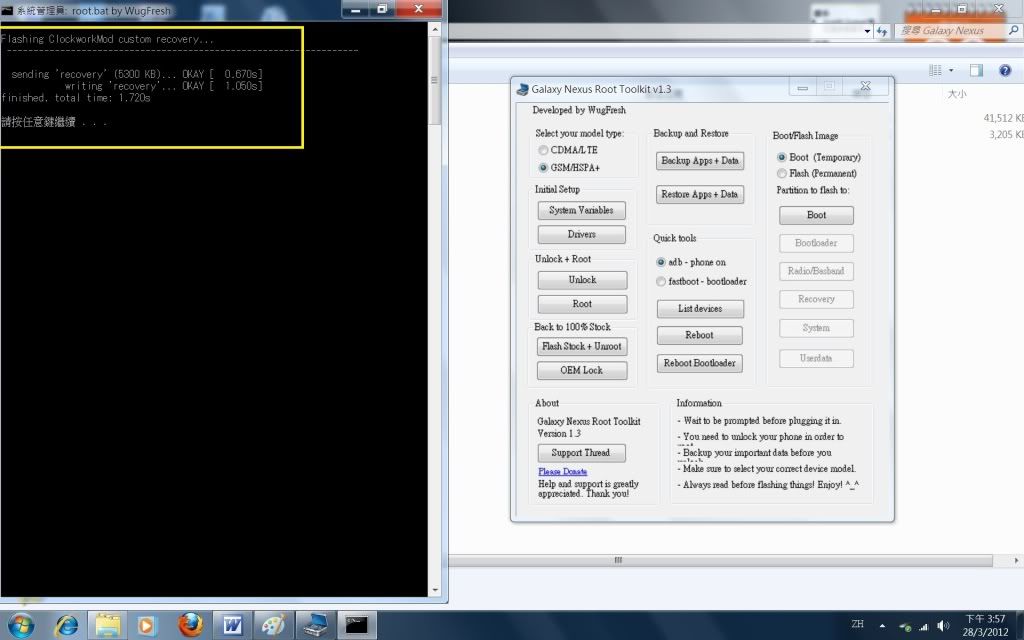Click into the Galaxy Nexus search field
The width and height of the screenshot is (1024, 640).
[x=950, y=30]
